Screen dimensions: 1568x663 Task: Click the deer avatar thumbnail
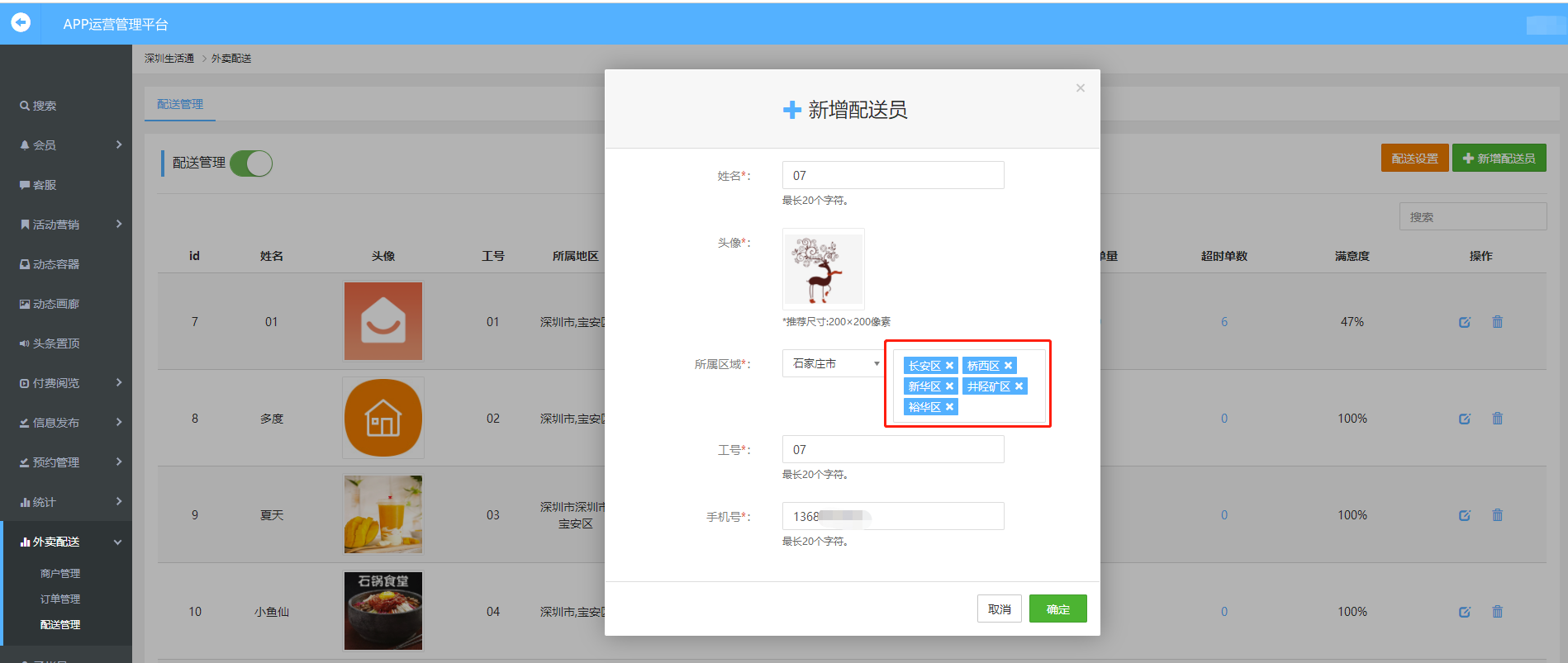(823, 269)
